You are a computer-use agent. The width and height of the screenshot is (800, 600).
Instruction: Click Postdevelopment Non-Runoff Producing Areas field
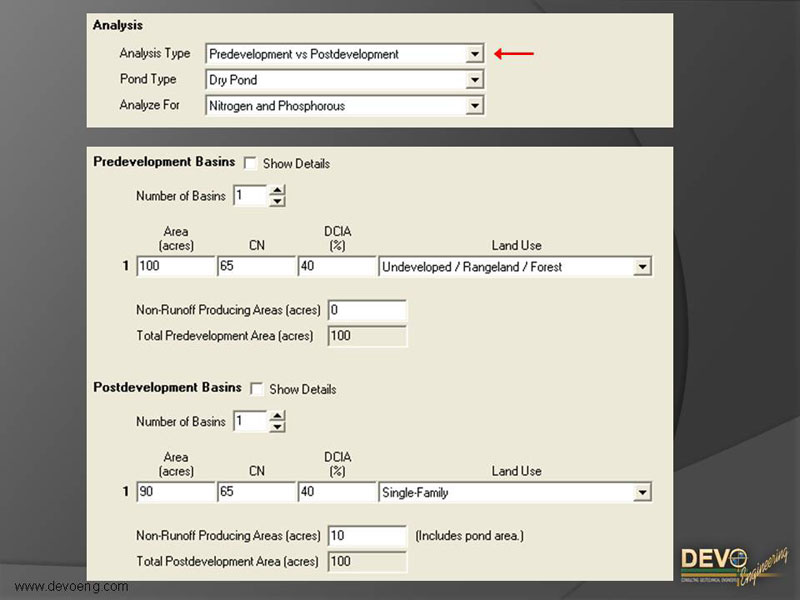coord(366,536)
